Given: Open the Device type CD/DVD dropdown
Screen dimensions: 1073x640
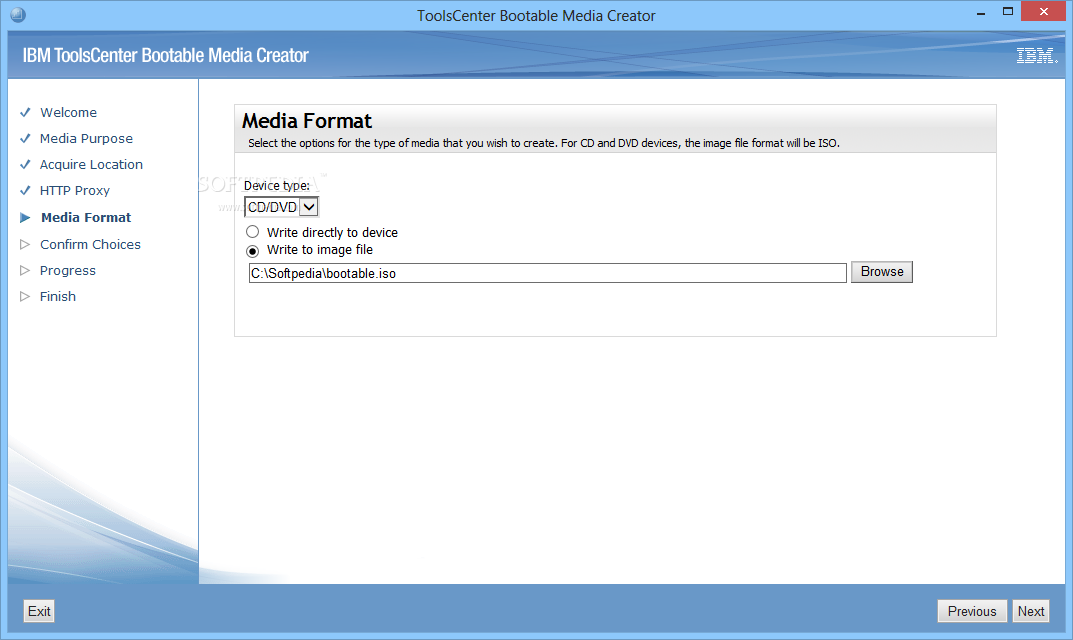Looking at the screenshot, I should [281, 207].
